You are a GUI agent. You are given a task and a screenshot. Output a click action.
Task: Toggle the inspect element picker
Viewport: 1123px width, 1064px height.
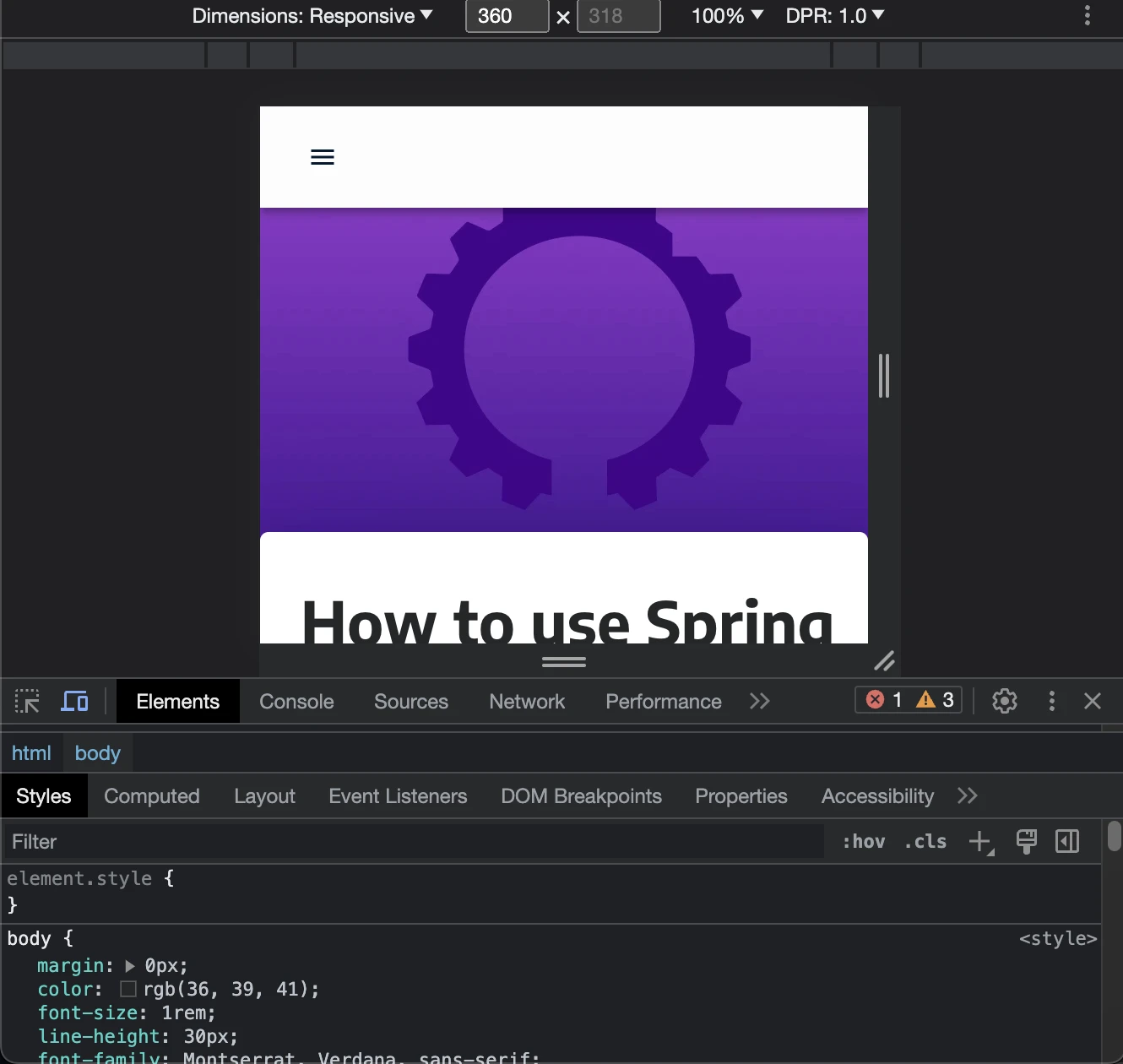coord(27,701)
